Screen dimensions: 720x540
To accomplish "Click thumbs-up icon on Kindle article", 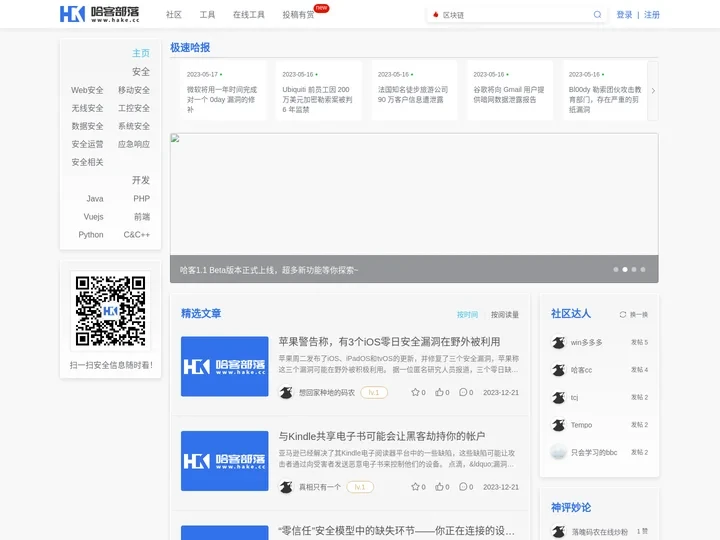I will pyautogui.click(x=439, y=487).
